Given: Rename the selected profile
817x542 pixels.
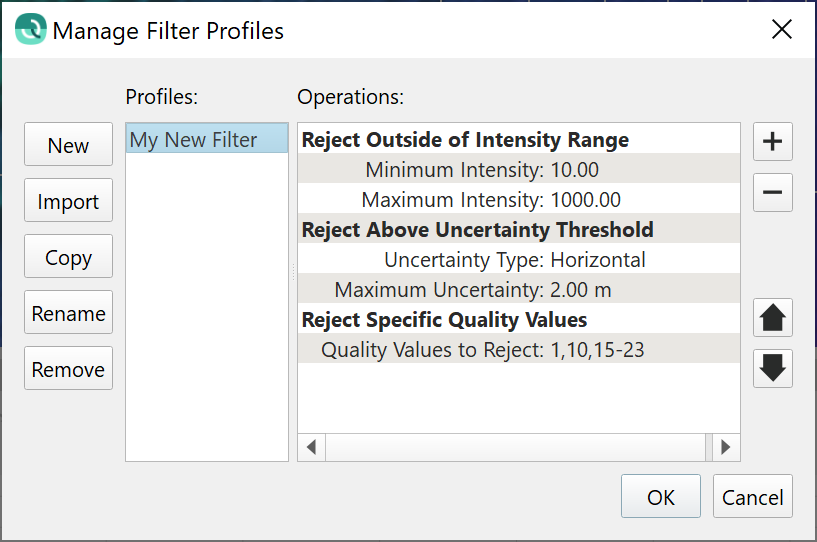Looking at the screenshot, I should click(68, 314).
